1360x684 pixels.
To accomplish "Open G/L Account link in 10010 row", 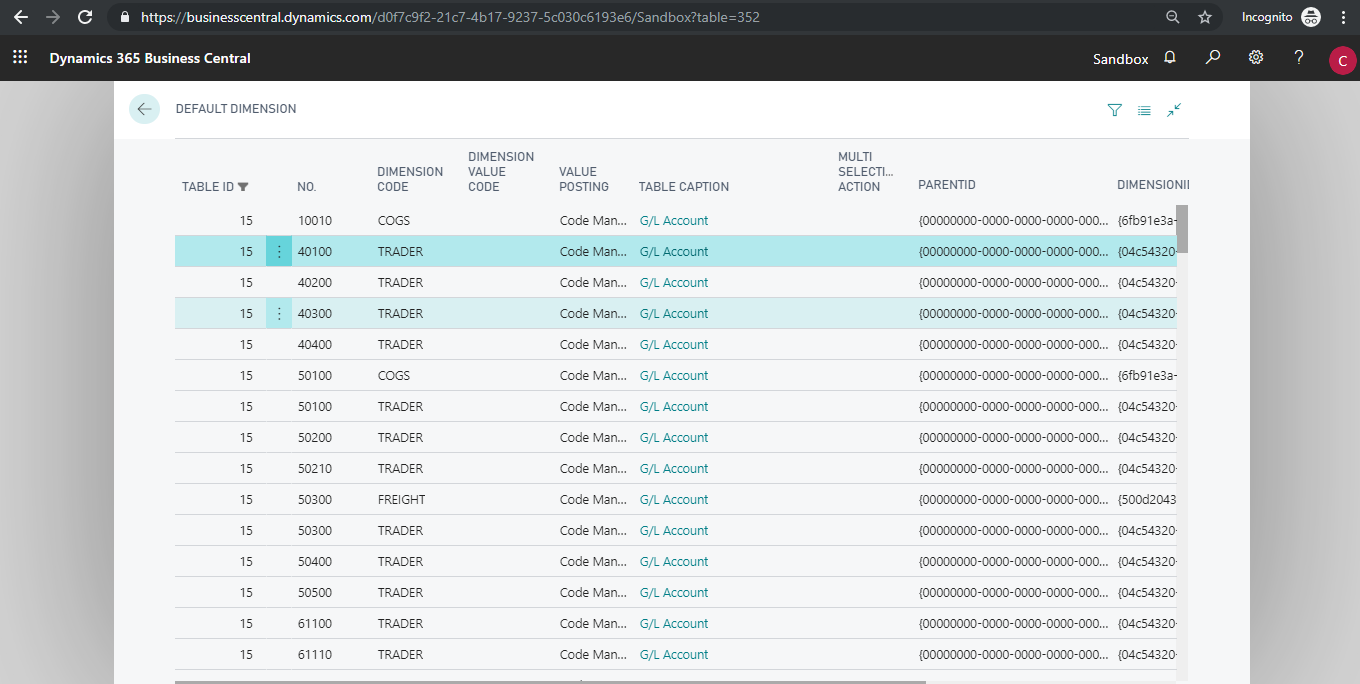I will 673,221.
